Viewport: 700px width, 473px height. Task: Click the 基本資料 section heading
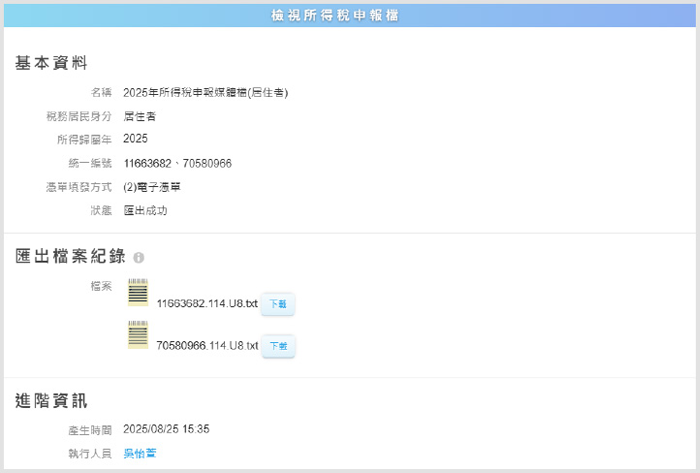(x=52, y=63)
